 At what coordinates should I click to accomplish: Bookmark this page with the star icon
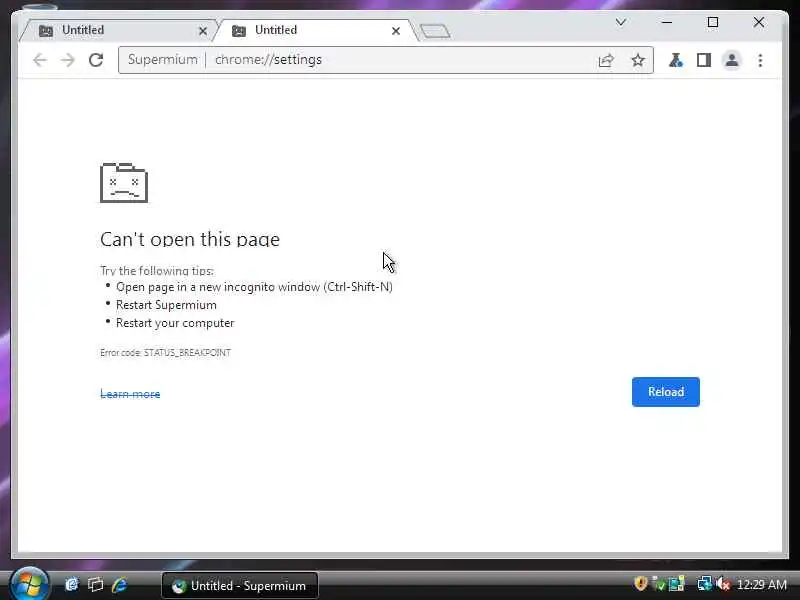coord(638,60)
